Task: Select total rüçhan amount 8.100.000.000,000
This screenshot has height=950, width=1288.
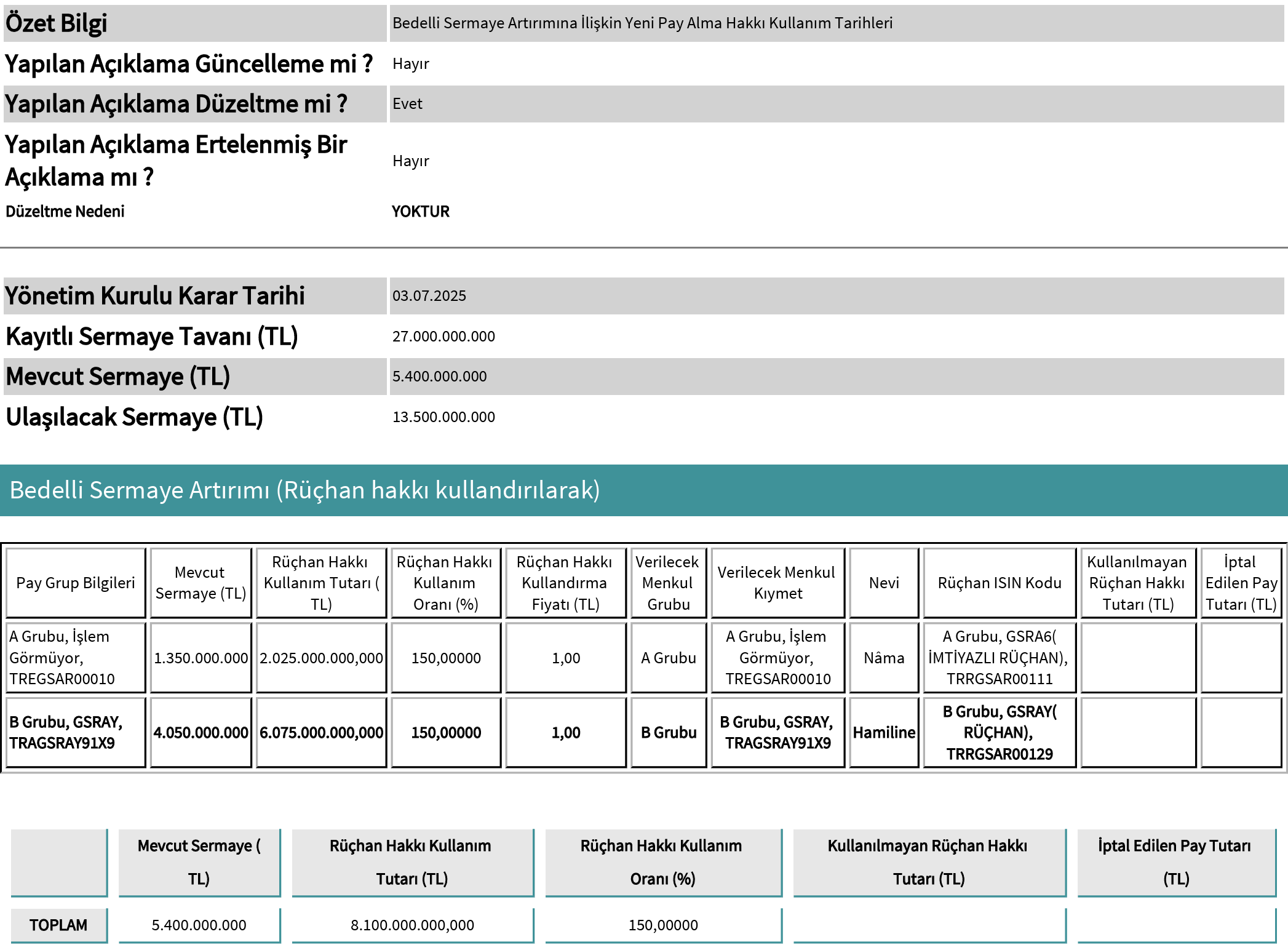Action: tap(413, 925)
